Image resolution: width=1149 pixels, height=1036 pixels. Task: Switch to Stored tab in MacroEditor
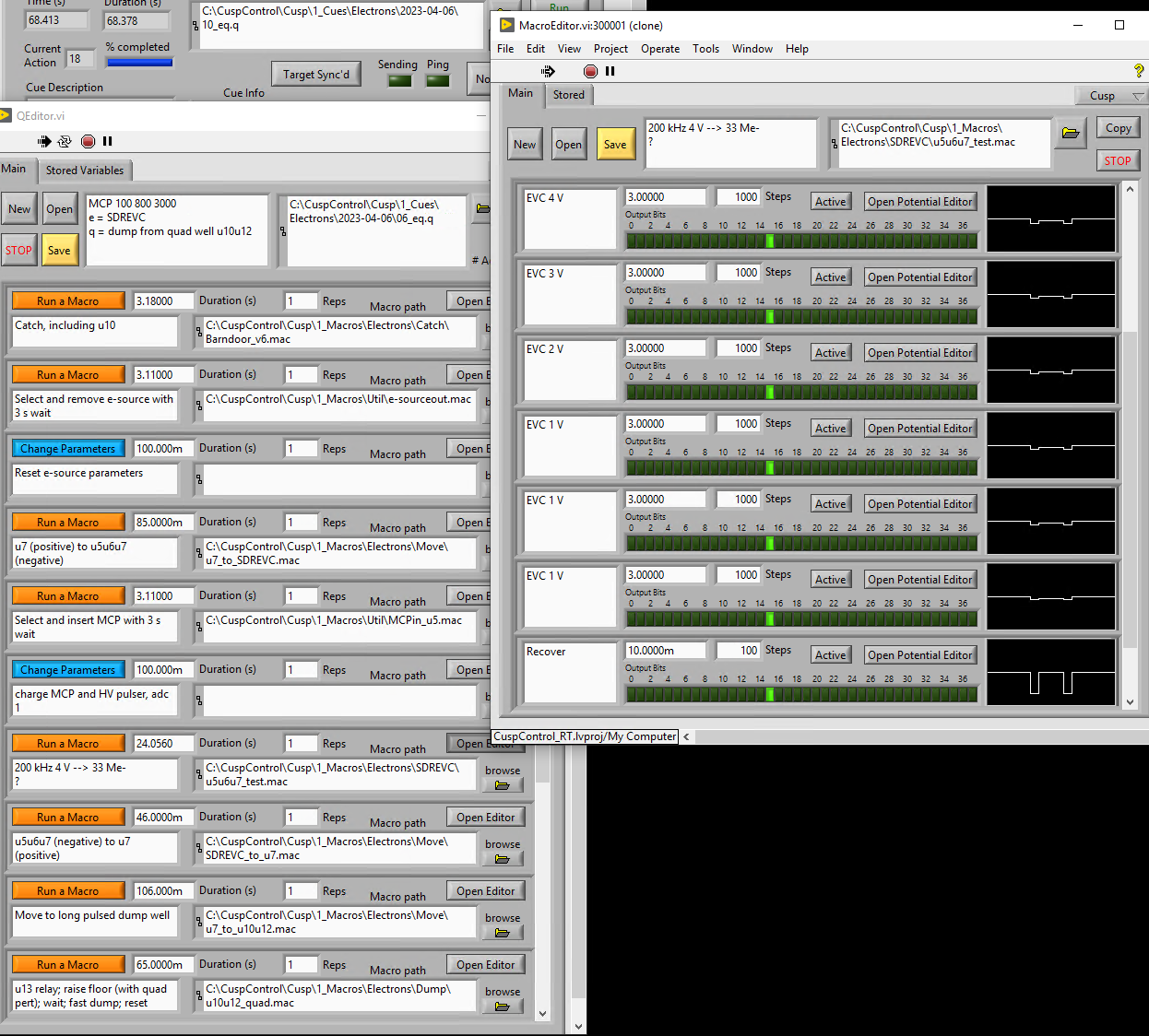click(569, 95)
